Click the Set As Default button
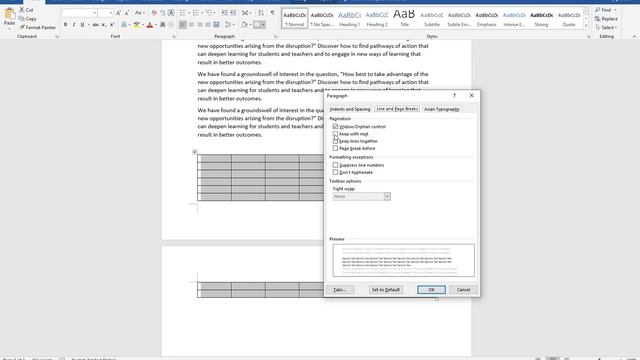The image size is (640, 360). (386, 290)
